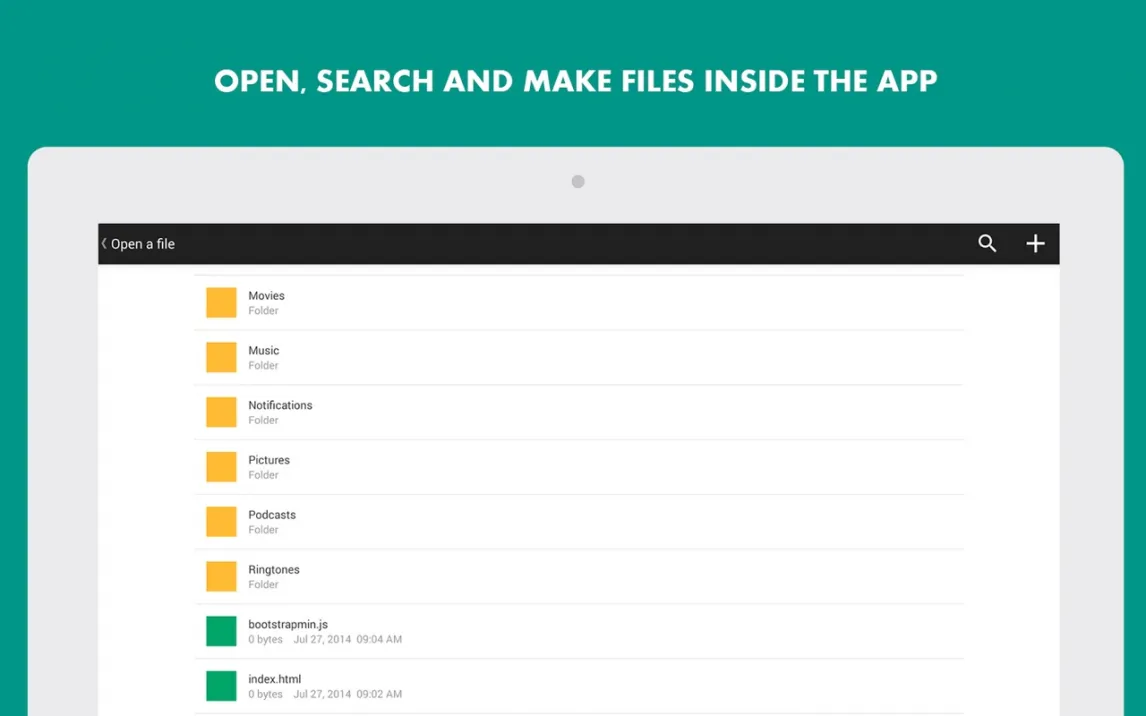Click the green bootstrapmin.js file icon
This screenshot has height=716, width=1146.
pos(221,631)
